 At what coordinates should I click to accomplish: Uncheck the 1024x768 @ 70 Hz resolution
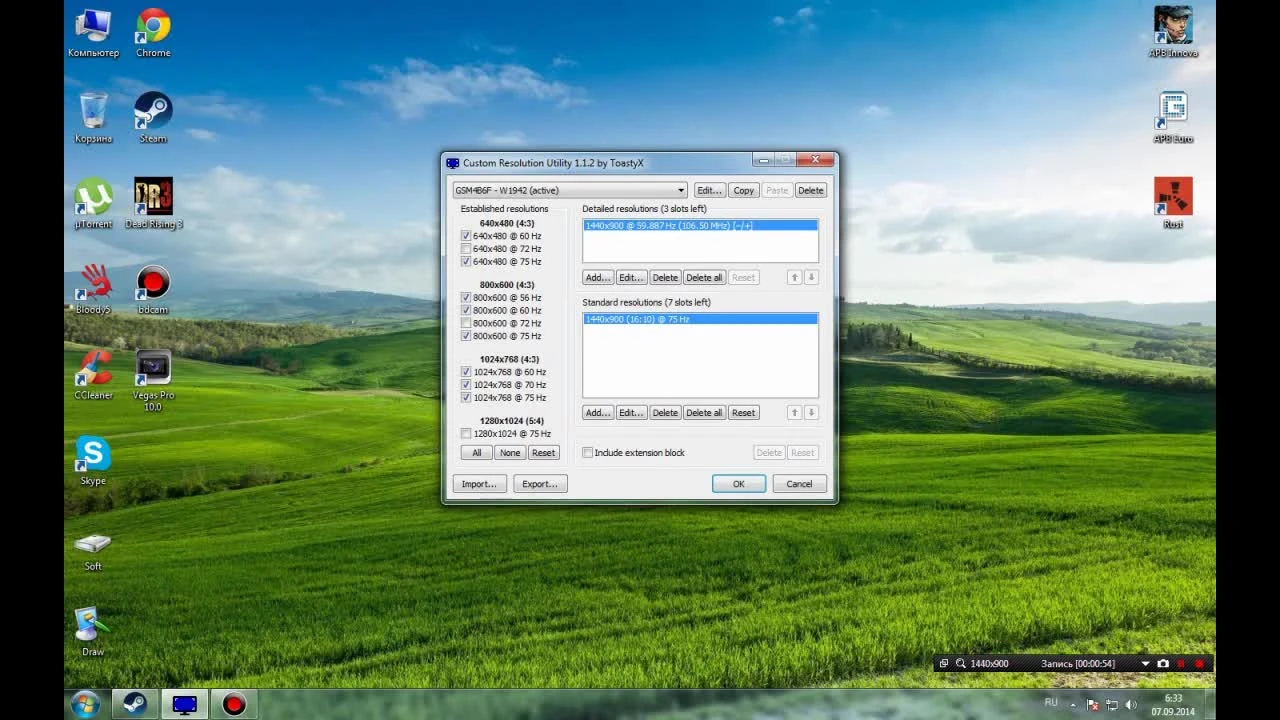466,385
